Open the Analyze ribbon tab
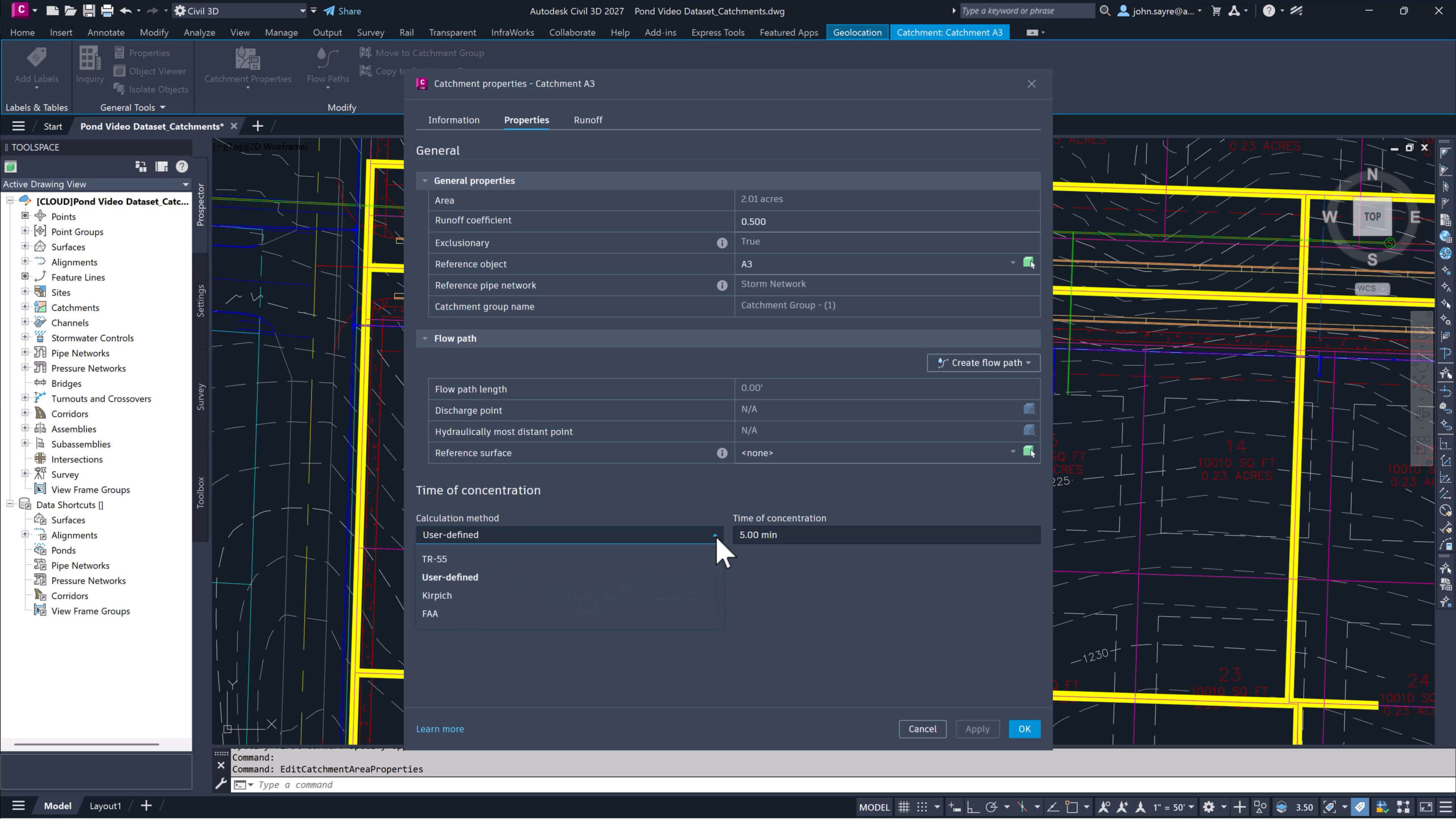The width and height of the screenshot is (1456, 819). point(199,32)
